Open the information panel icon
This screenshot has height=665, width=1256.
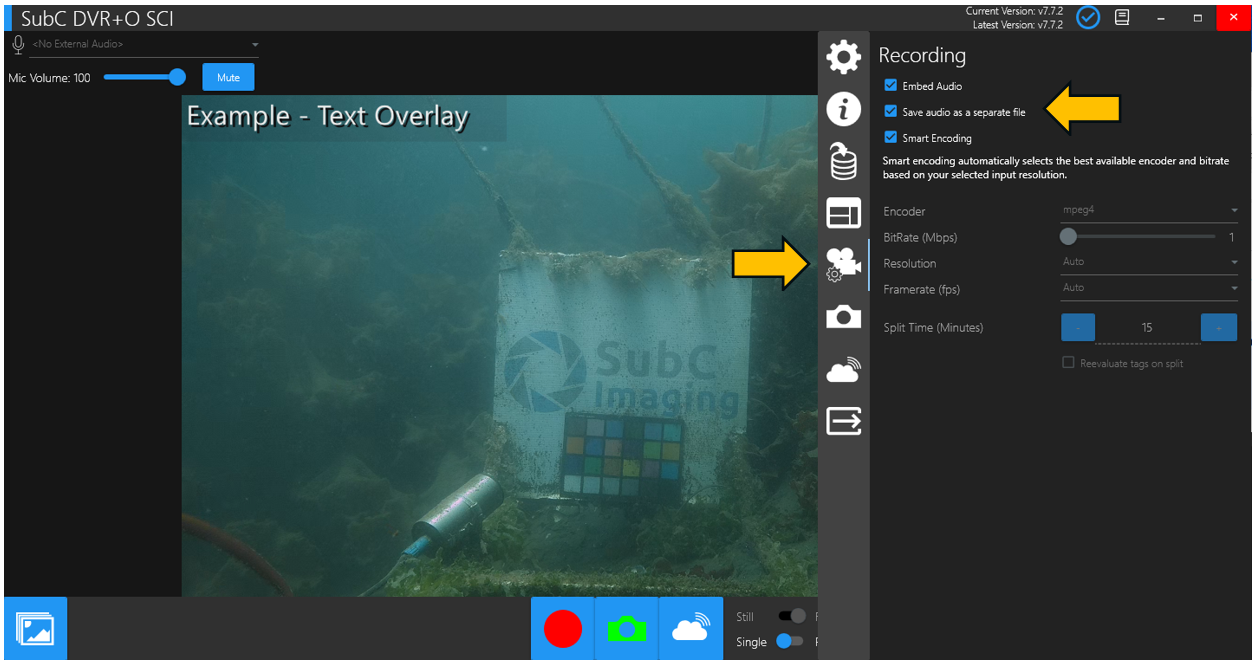tap(843, 109)
